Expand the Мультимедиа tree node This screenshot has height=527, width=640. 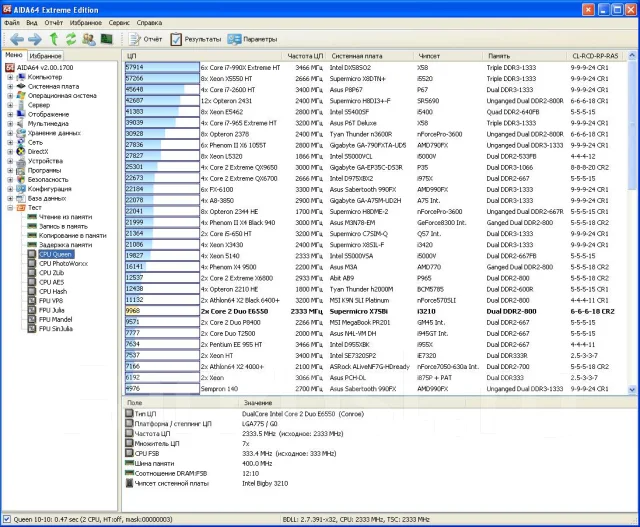tap(10, 123)
